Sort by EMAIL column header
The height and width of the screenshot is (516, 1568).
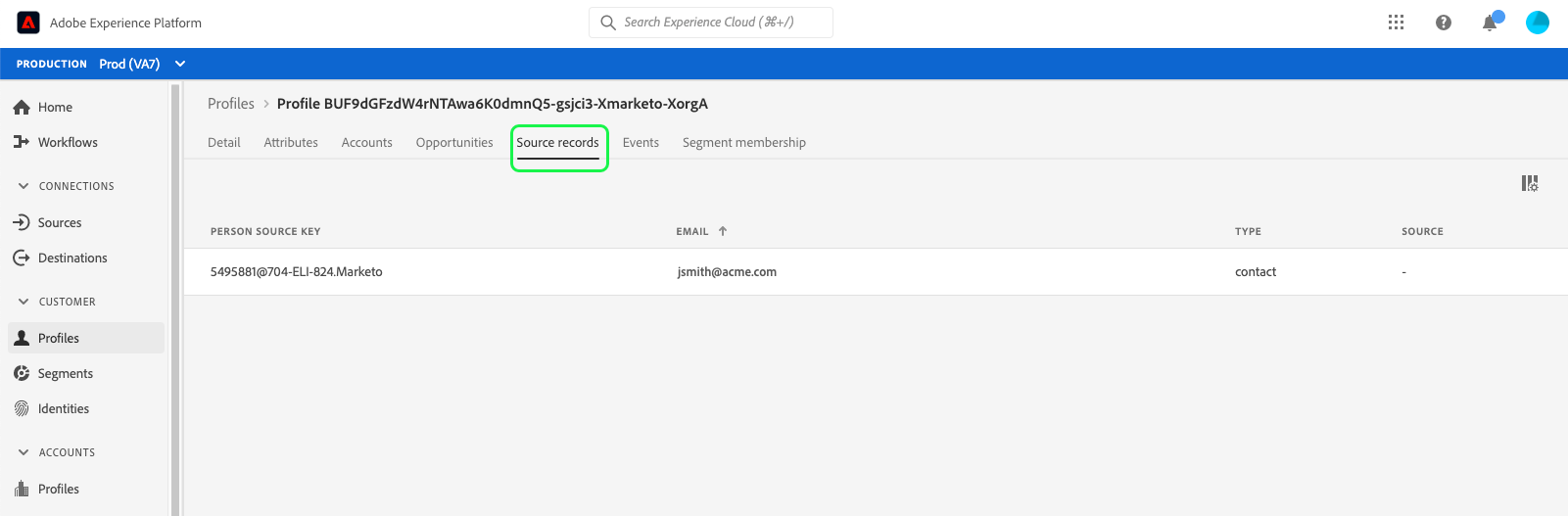point(692,231)
